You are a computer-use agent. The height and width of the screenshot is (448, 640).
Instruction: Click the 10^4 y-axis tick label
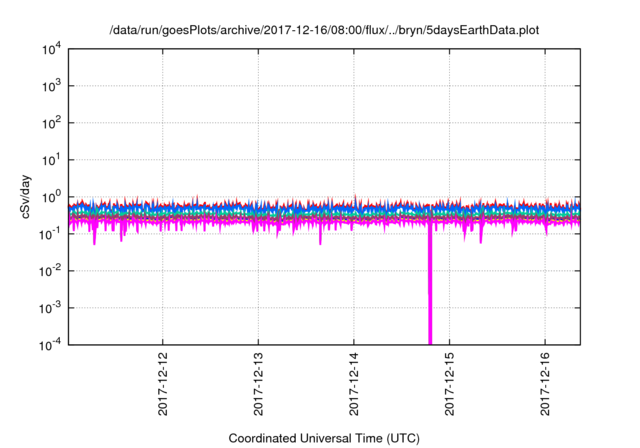pos(52,49)
